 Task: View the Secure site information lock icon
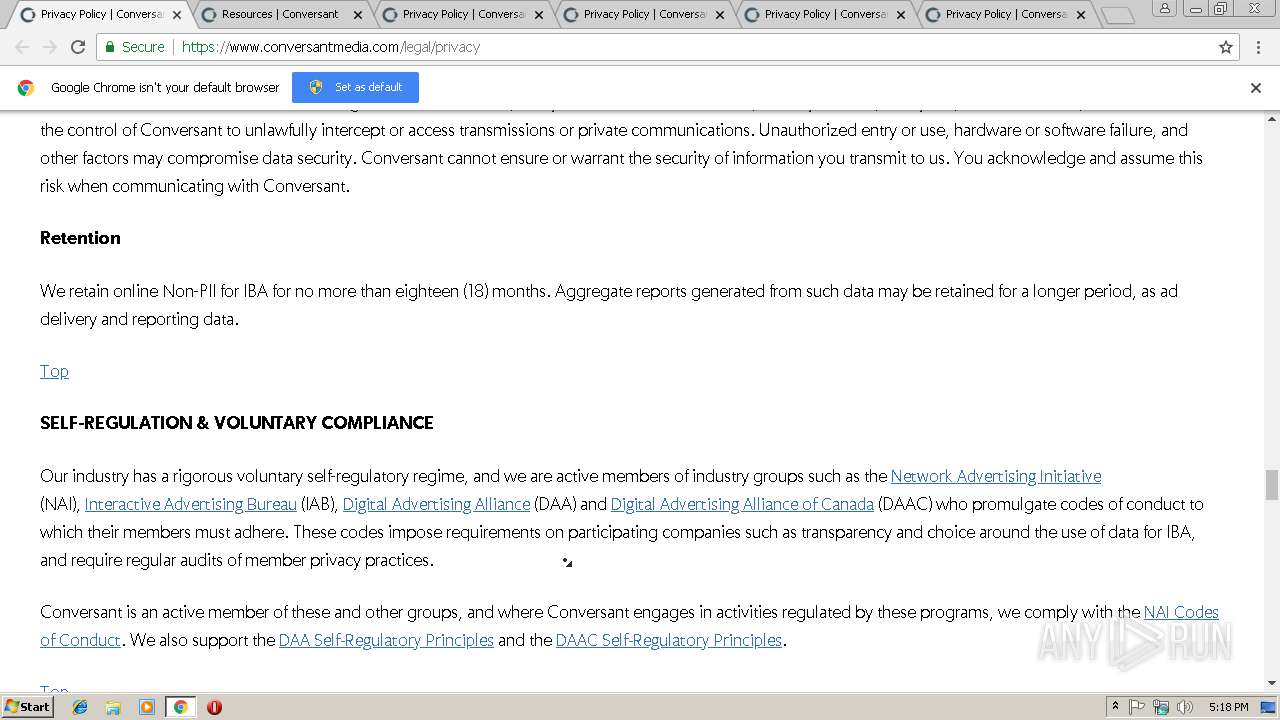(110, 47)
